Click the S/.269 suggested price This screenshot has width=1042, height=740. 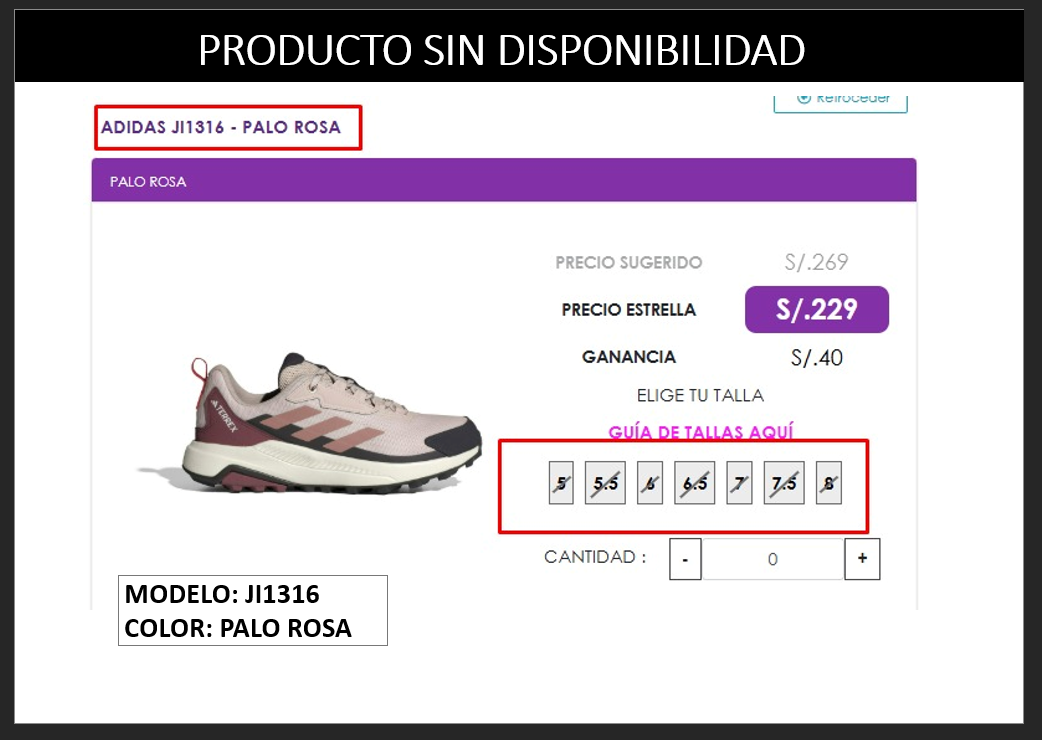[816, 262]
